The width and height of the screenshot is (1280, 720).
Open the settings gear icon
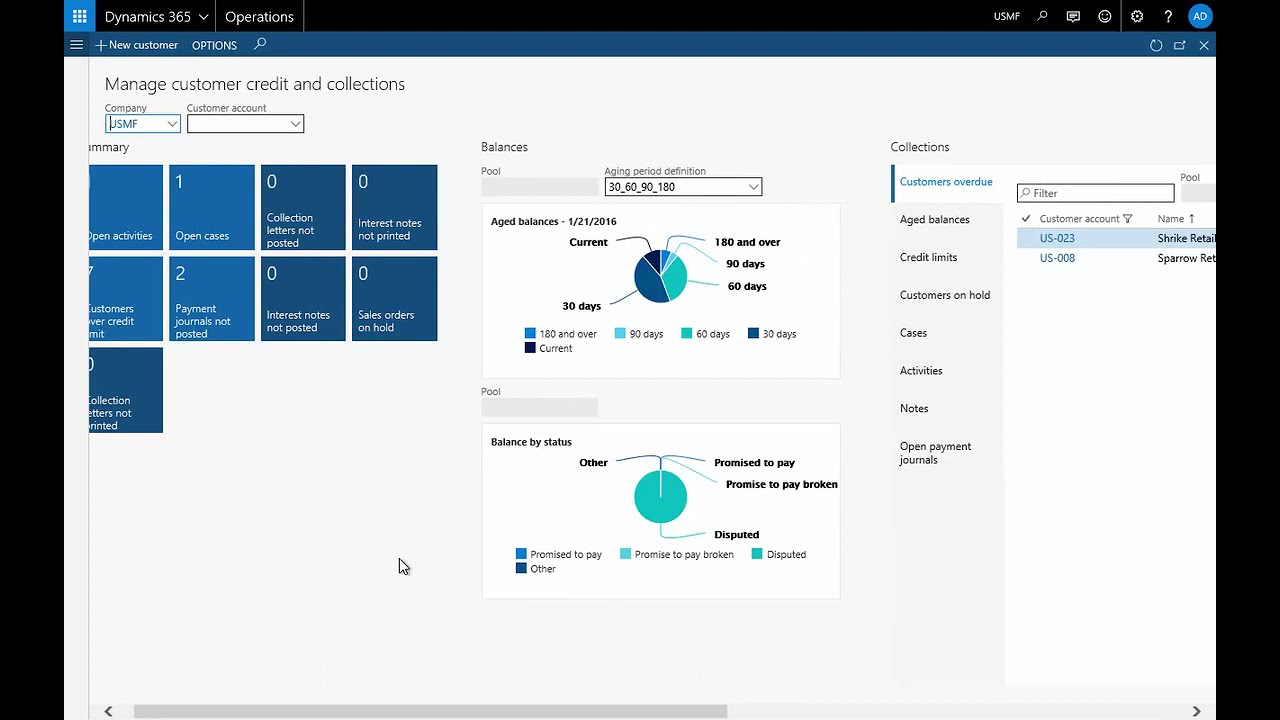click(x=1137, y=16)
